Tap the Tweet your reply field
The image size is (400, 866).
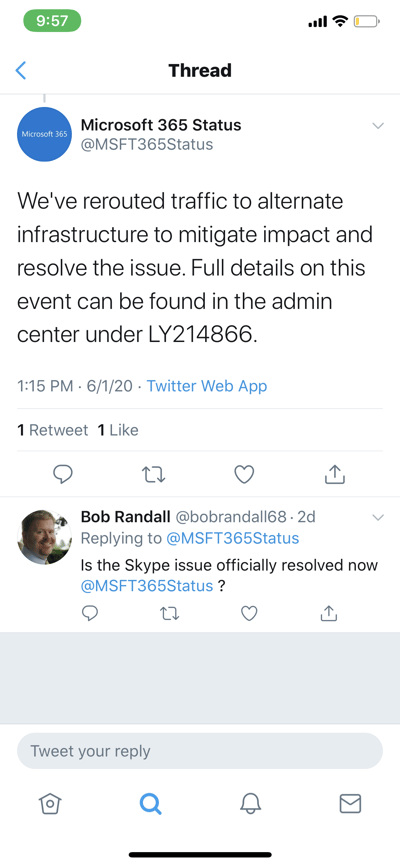pos(200,751)
